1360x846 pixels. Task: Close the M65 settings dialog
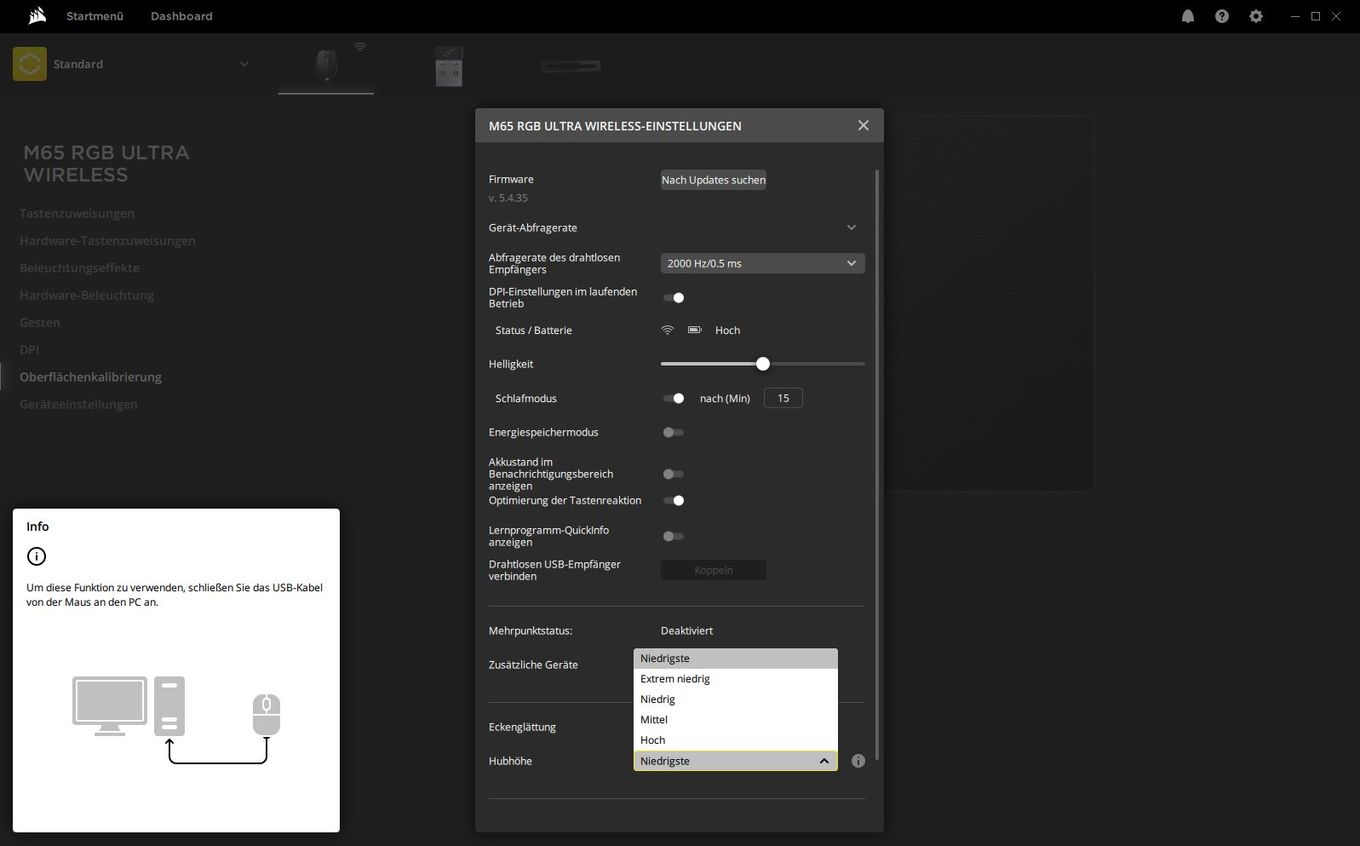tap(863, 125)
